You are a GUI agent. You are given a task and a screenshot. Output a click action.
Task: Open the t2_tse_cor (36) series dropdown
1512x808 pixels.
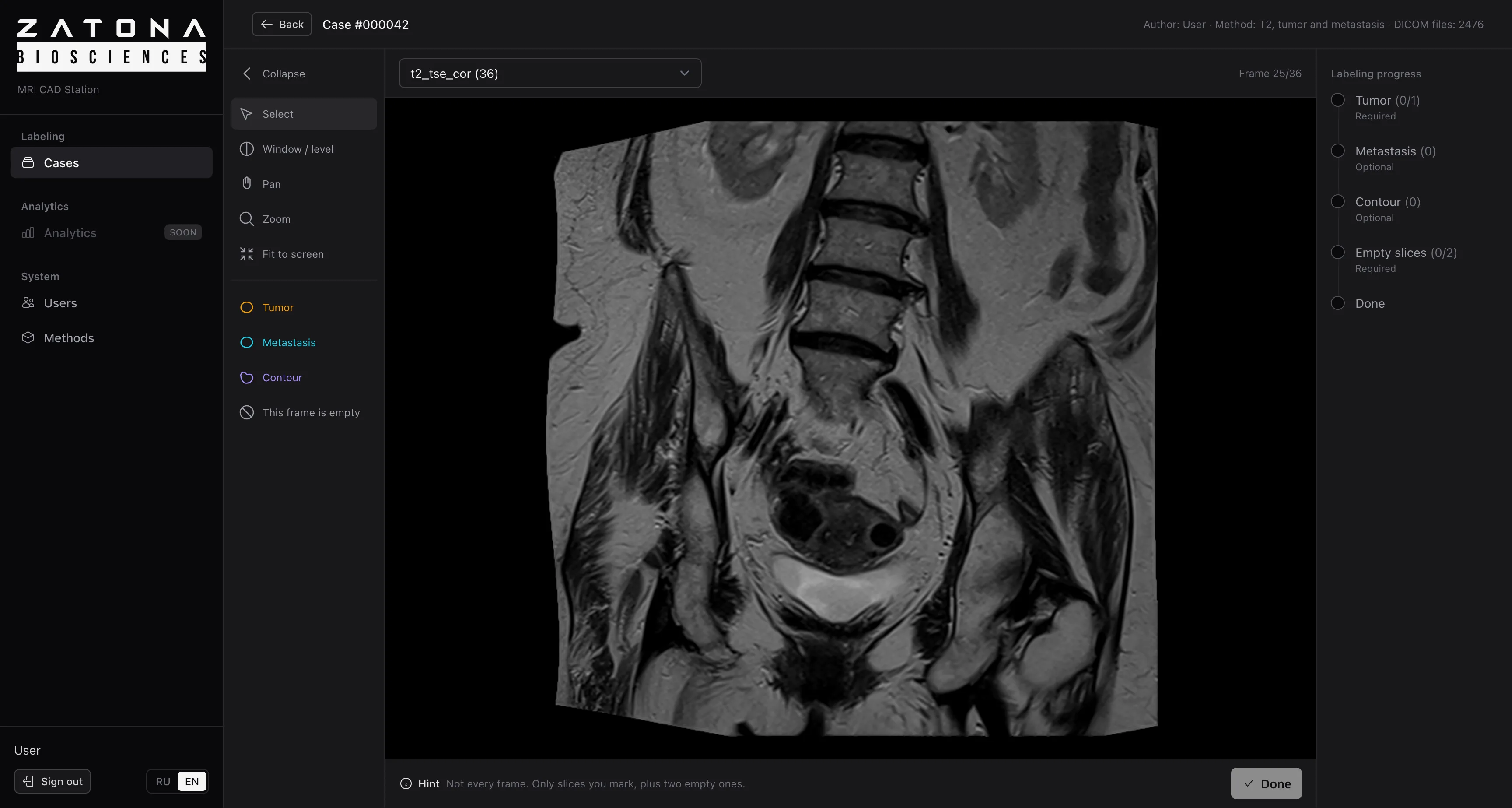click(x=550, y=74)
